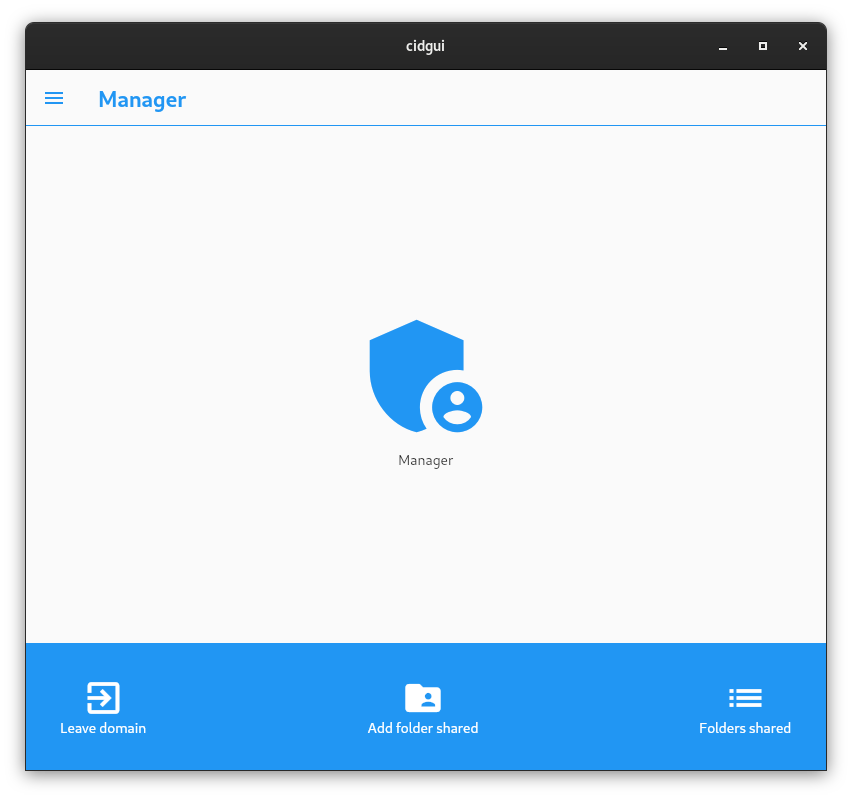Click the cidgui window title

point(425,46)
